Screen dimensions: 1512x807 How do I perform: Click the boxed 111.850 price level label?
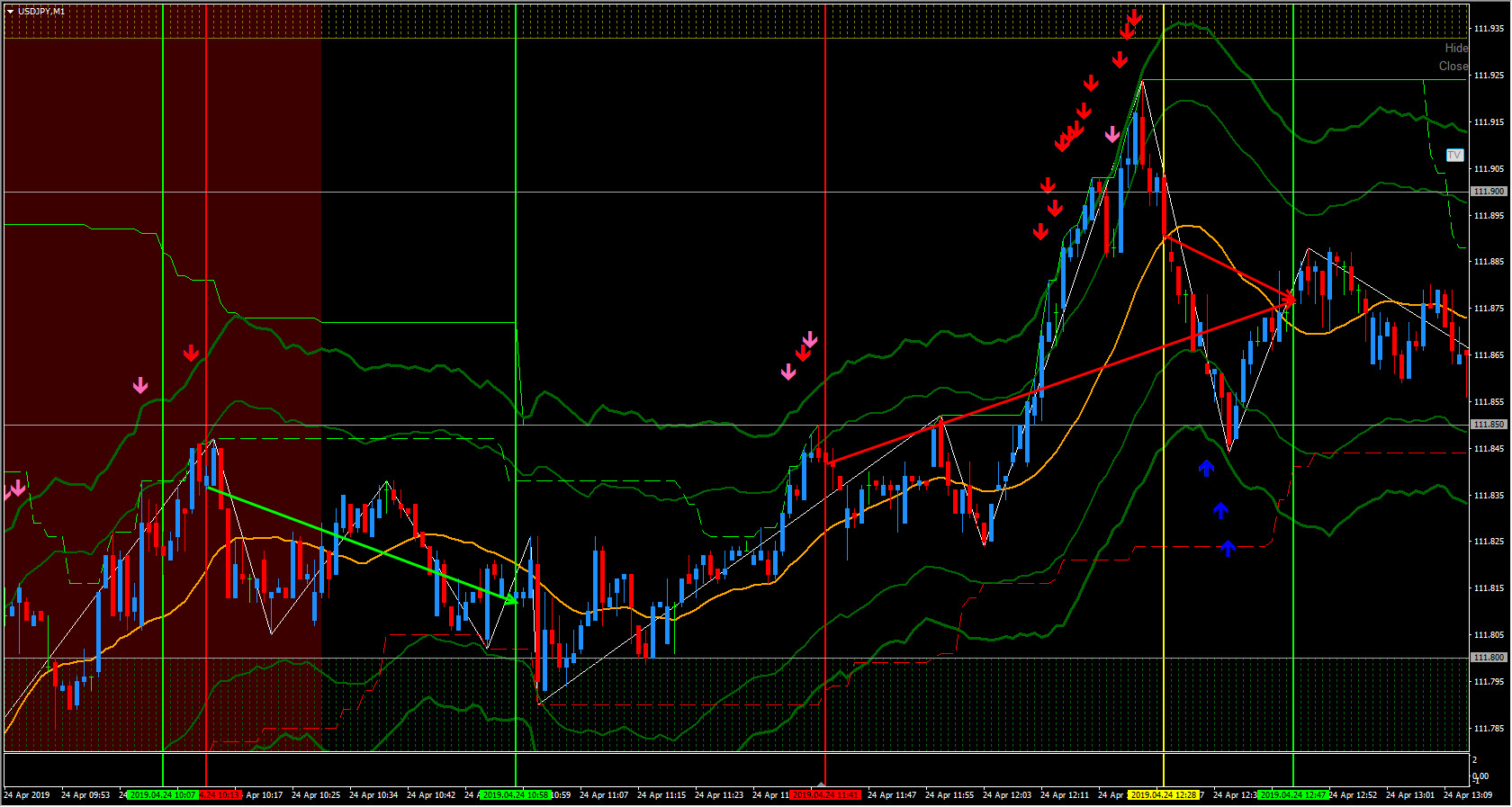point(1489,425)
